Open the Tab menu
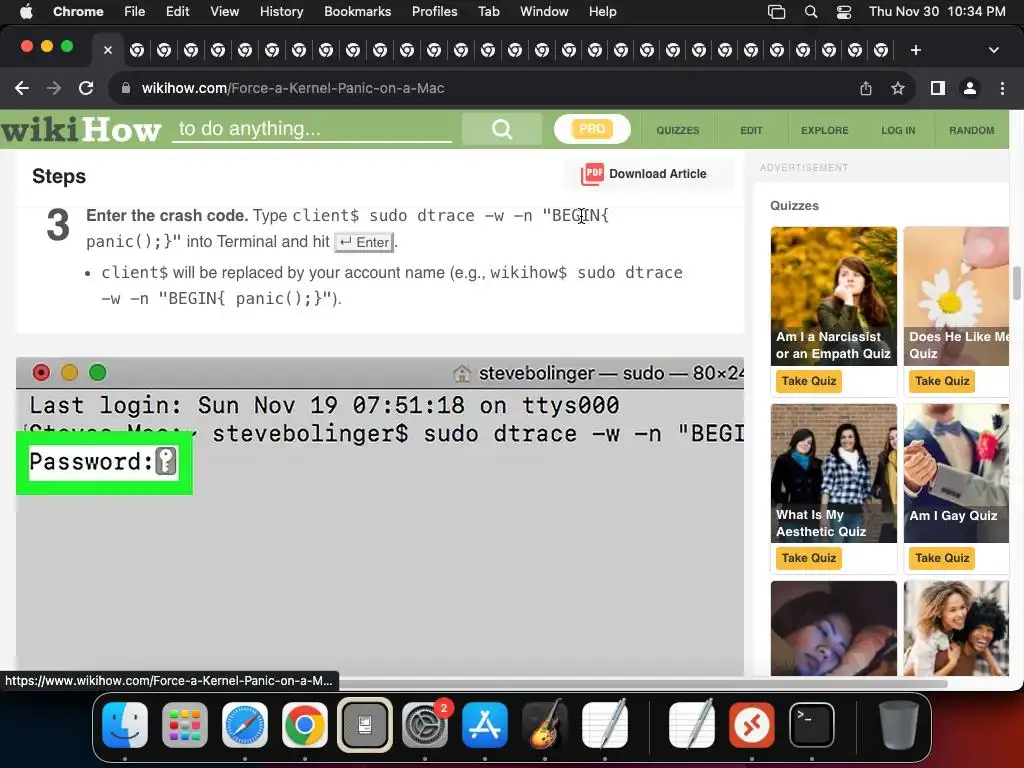The image size is (1024, 768). [488, 11]
